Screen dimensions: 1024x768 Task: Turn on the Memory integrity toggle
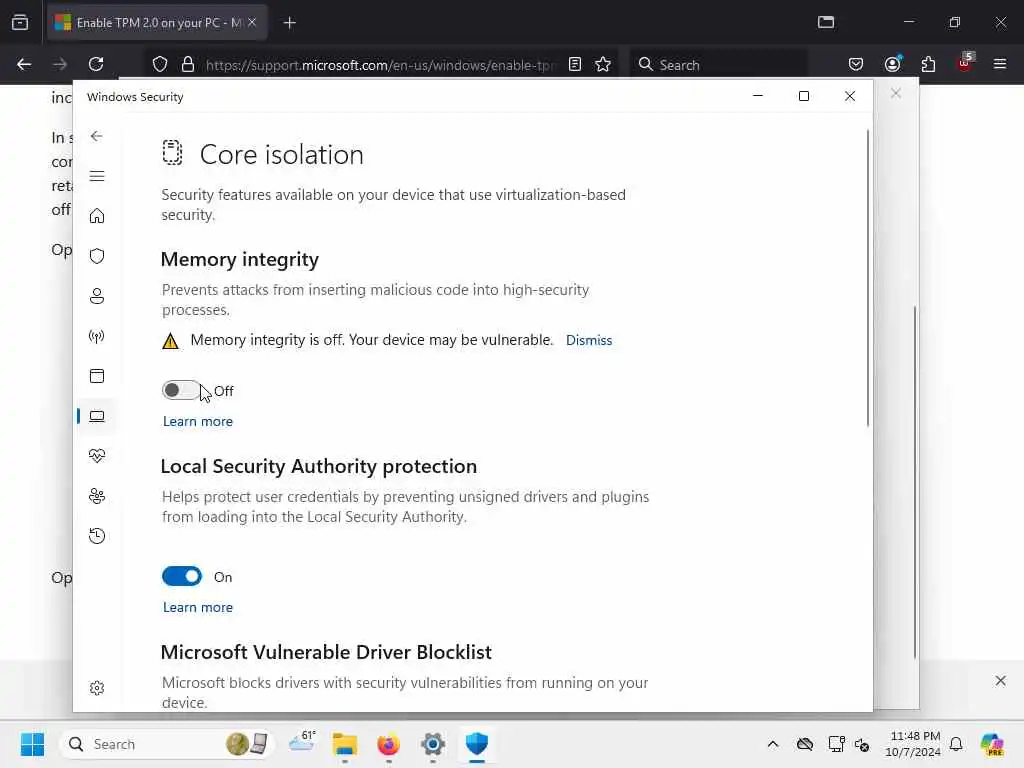181,390
